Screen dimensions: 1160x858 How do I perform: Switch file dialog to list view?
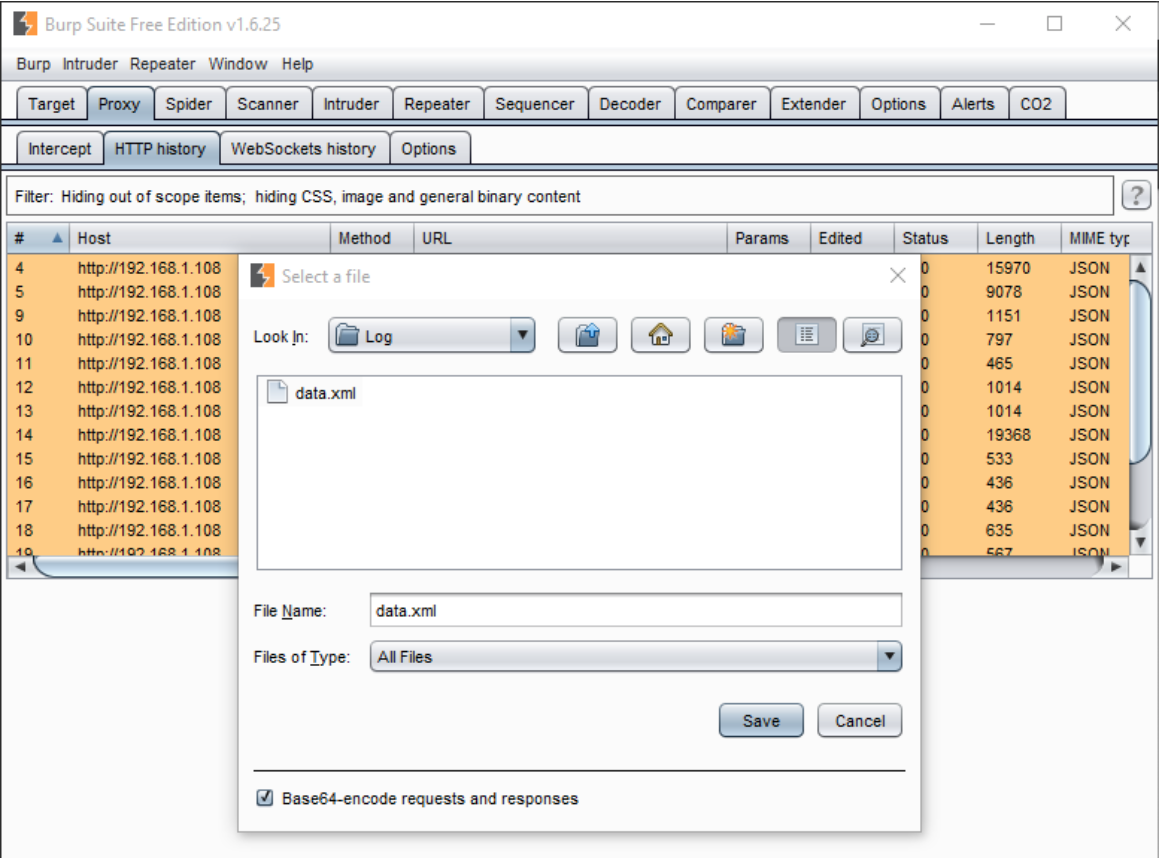click(x=806, y=336)
